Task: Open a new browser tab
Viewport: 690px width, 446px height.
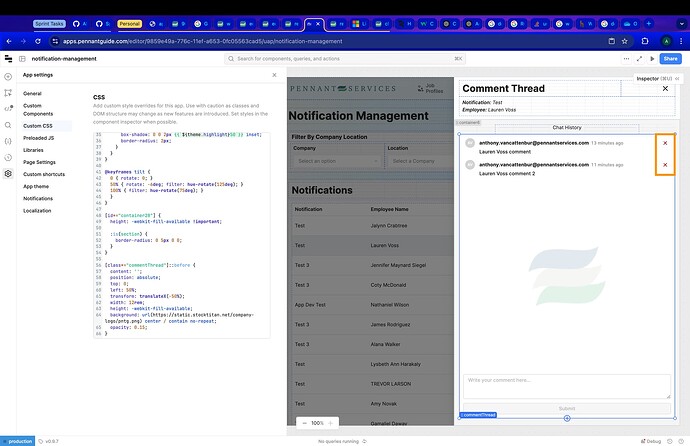Action: click(649, 24)
